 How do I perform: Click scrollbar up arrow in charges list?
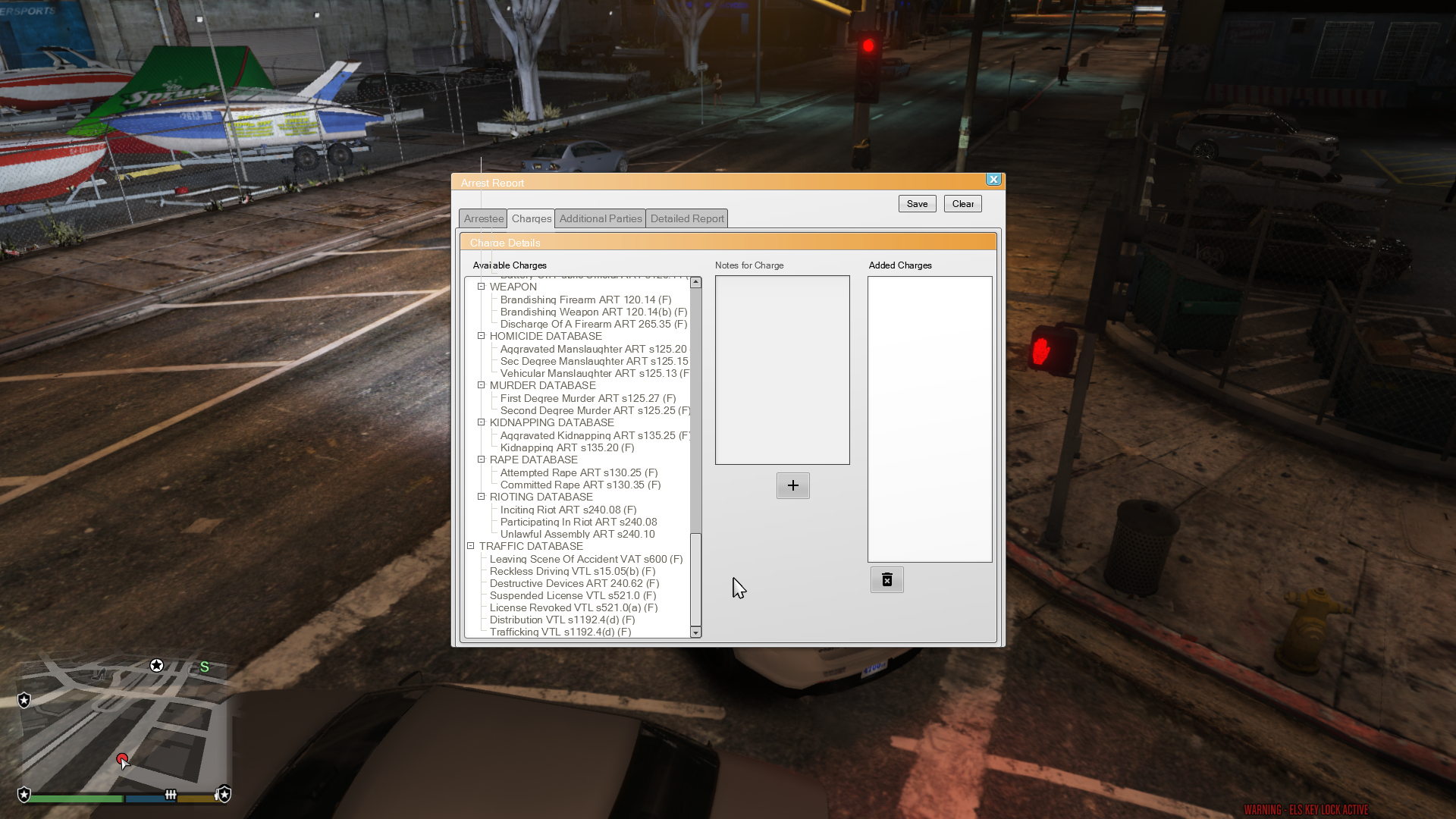pos(695,282)
